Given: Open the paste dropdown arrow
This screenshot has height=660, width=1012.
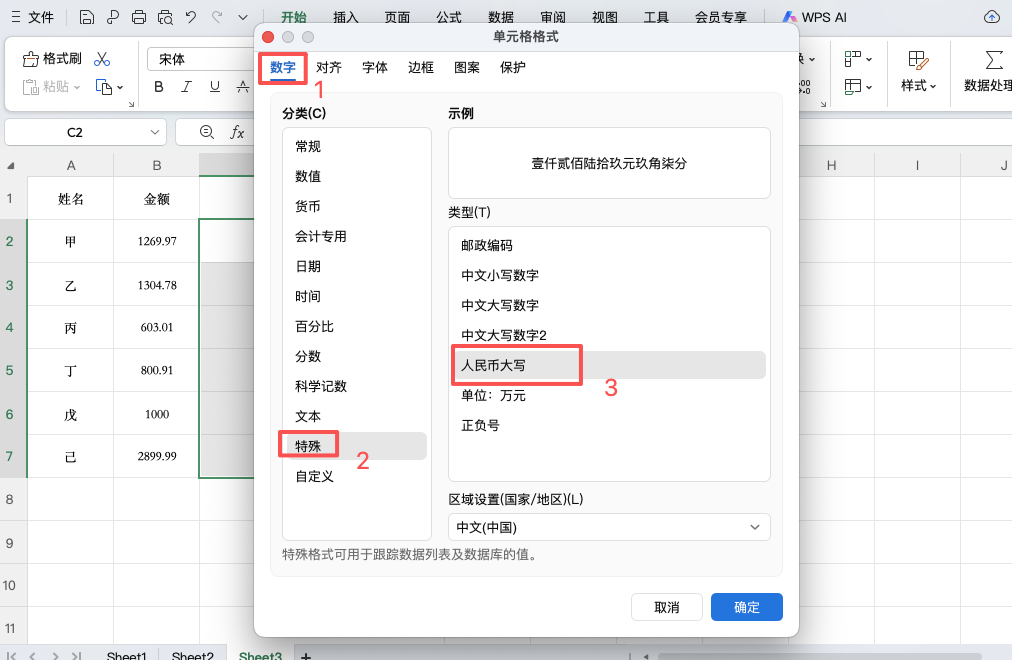Looking at the screenshot, I should [78, 87].
